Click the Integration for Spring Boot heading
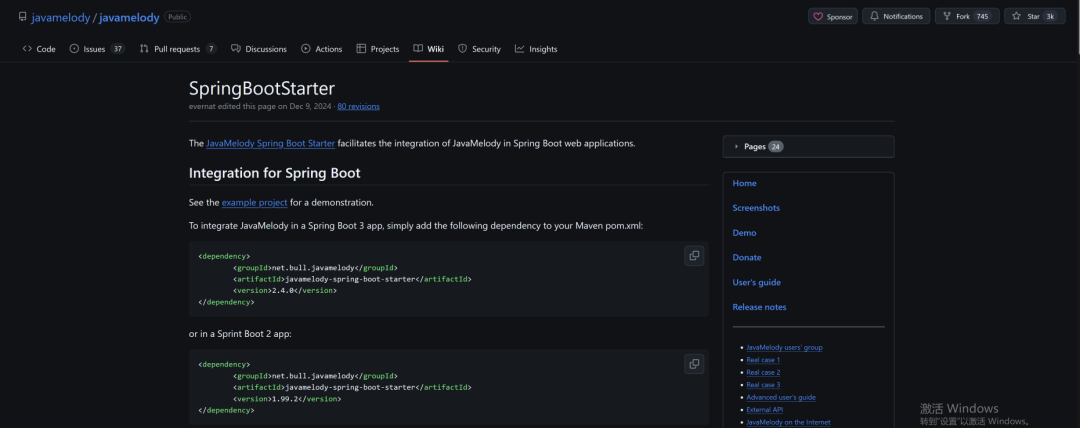This screenshot has width=1080, height=428. coord(274,173)
